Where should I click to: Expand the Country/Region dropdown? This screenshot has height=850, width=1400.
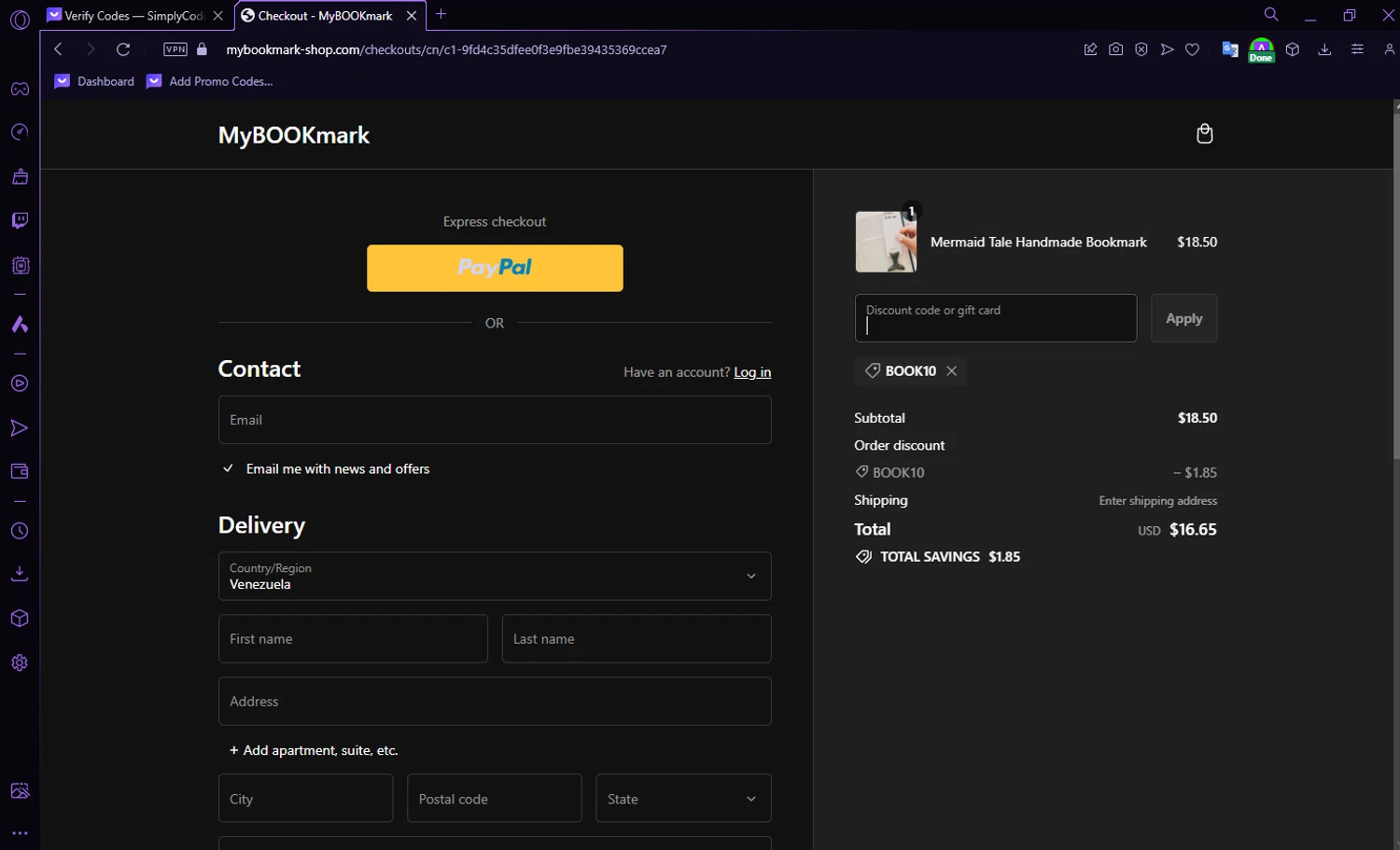pos(495,576)
